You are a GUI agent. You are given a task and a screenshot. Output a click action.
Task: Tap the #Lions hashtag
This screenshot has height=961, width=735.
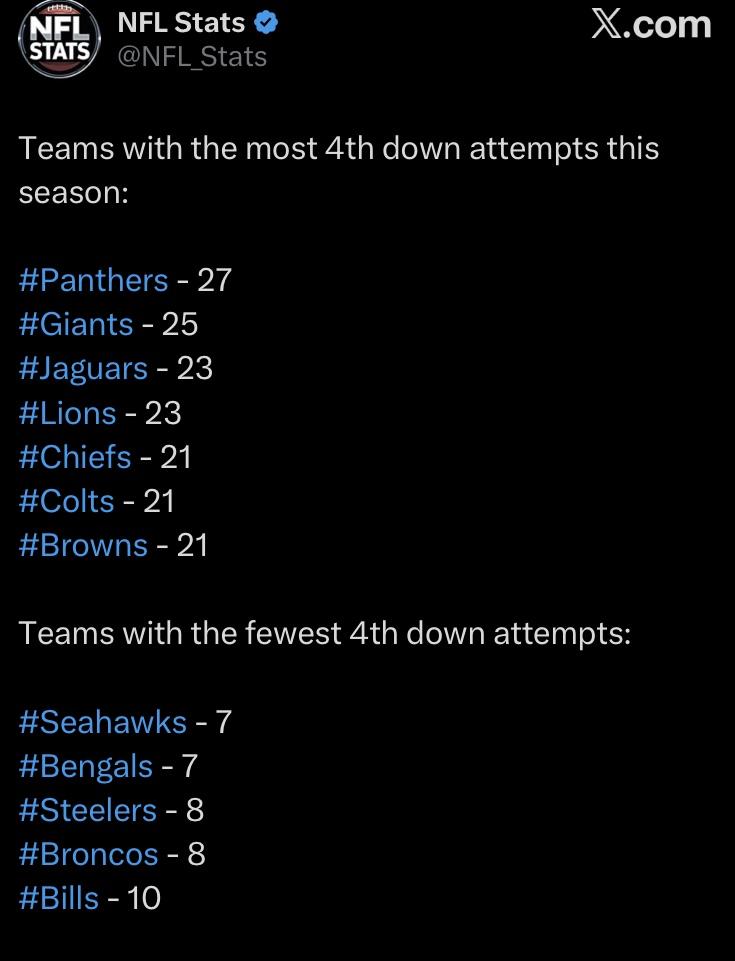click(68, 412)
